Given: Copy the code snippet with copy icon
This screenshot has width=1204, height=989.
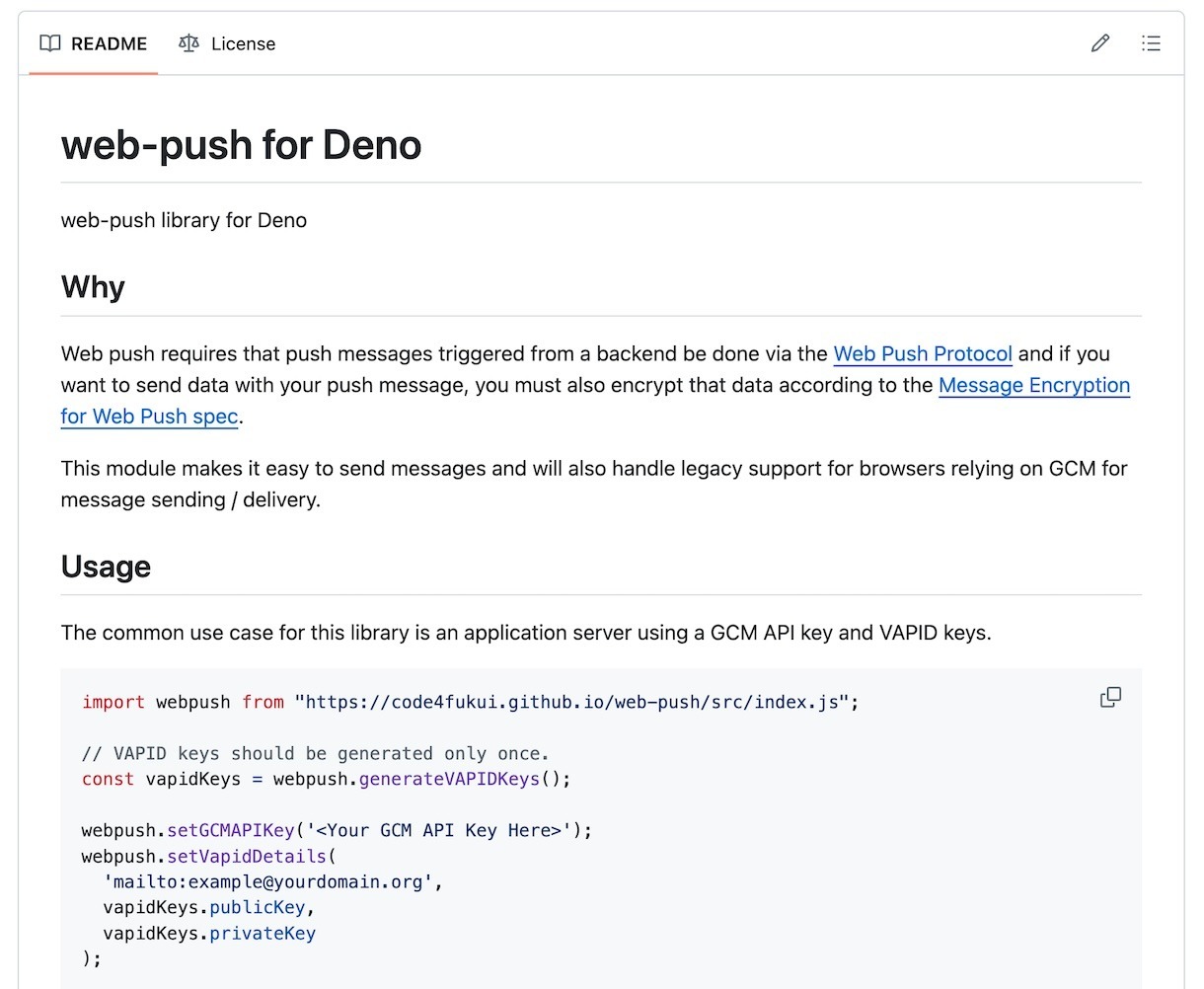Looking at the screenshot, I should (x=1110, y=698).
